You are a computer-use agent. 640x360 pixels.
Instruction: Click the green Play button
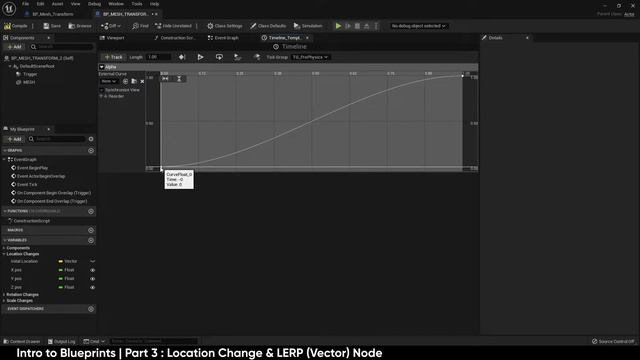click(338, 26)
